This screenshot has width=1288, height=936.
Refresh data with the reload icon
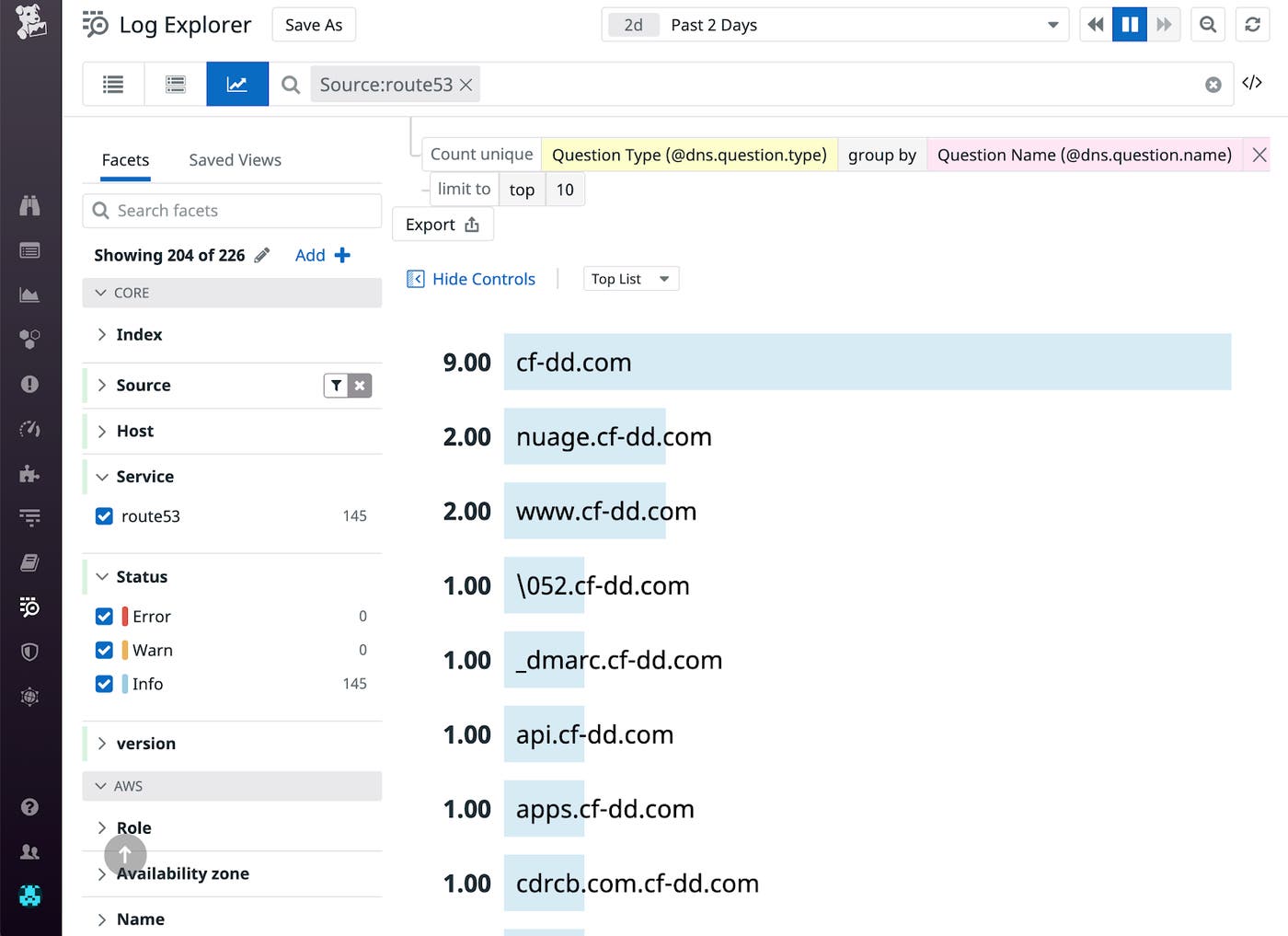[x=1252, y=25]
